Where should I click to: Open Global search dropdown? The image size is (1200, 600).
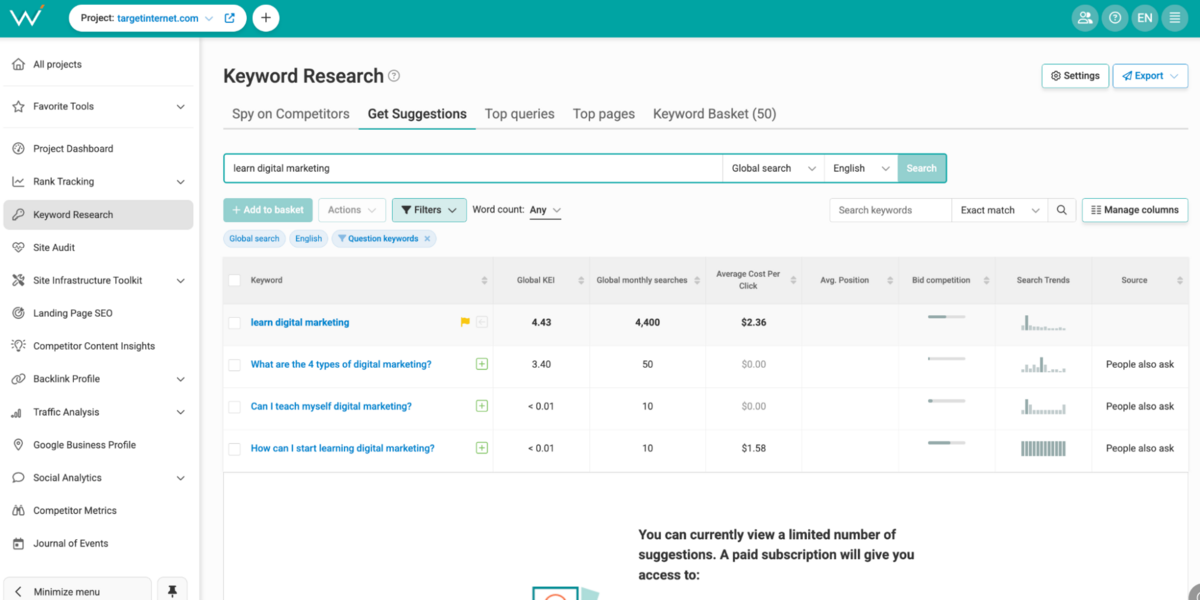[x=774, y=168]
